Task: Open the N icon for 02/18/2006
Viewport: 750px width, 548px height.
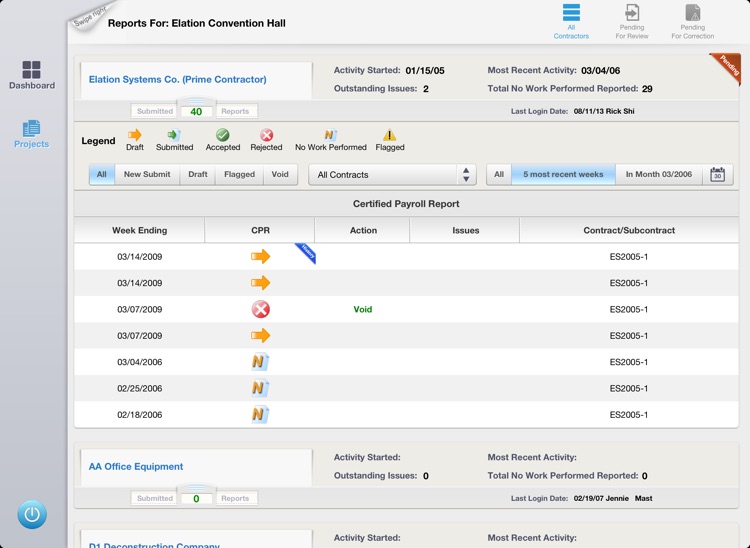Action: (x=260, y=415)
